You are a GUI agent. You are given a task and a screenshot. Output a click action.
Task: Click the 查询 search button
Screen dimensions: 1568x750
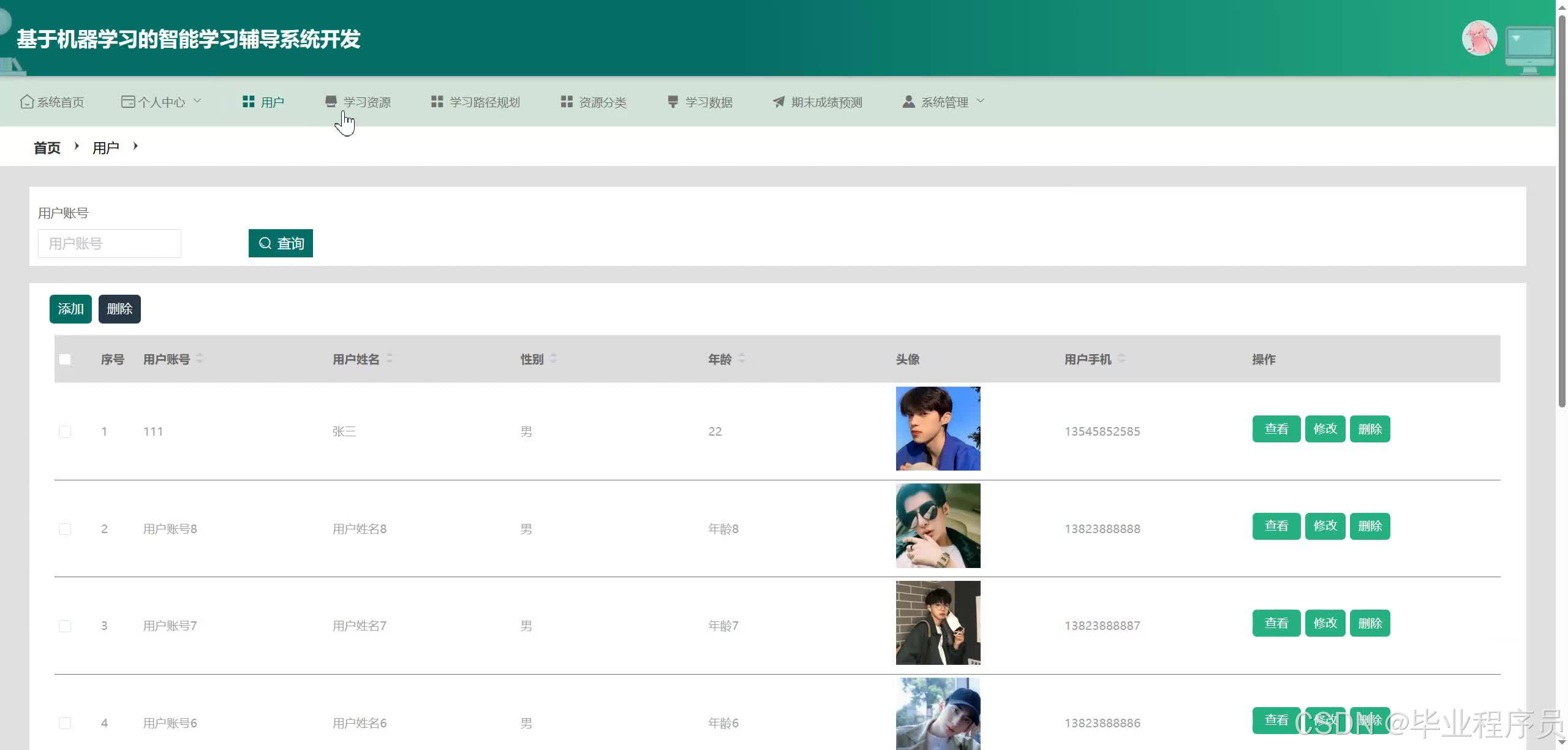(281, 243)
